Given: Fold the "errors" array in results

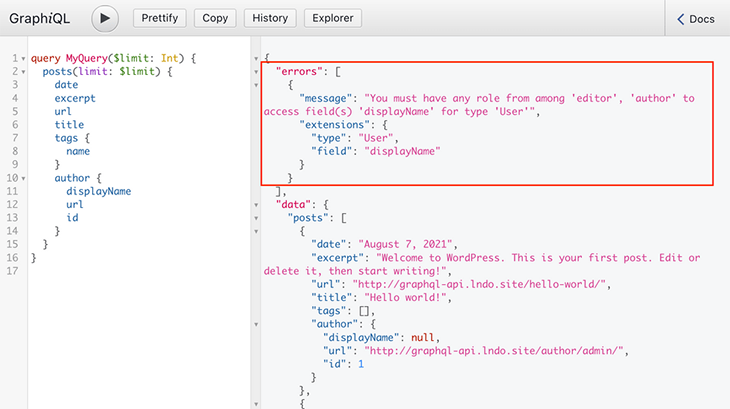Looking at the screenshot, I should (256, 72).
